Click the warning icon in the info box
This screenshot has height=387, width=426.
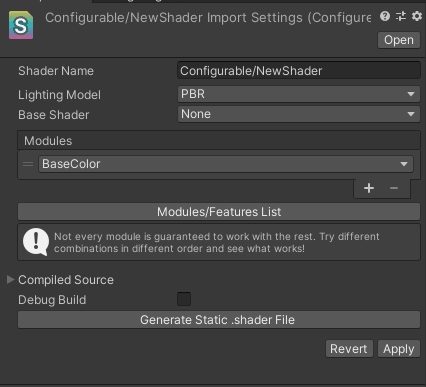click(36, 242)
